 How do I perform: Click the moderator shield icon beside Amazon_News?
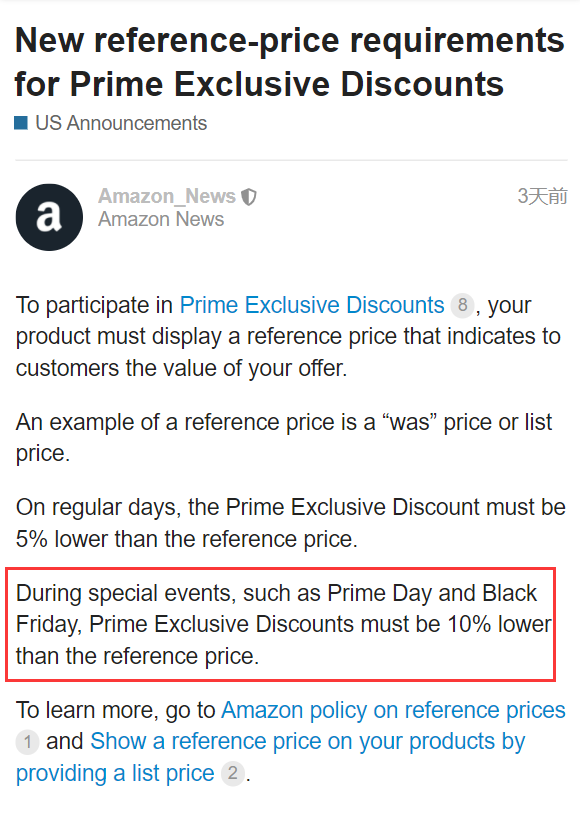[249, 197]
